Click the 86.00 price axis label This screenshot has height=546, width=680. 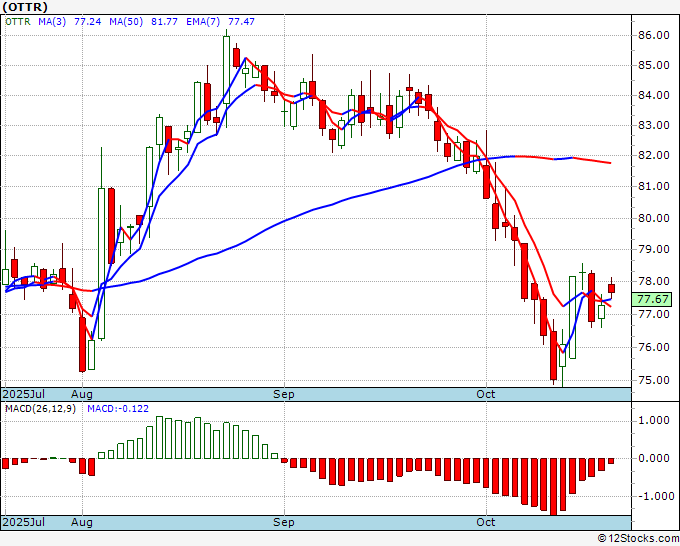coord(654,35)
